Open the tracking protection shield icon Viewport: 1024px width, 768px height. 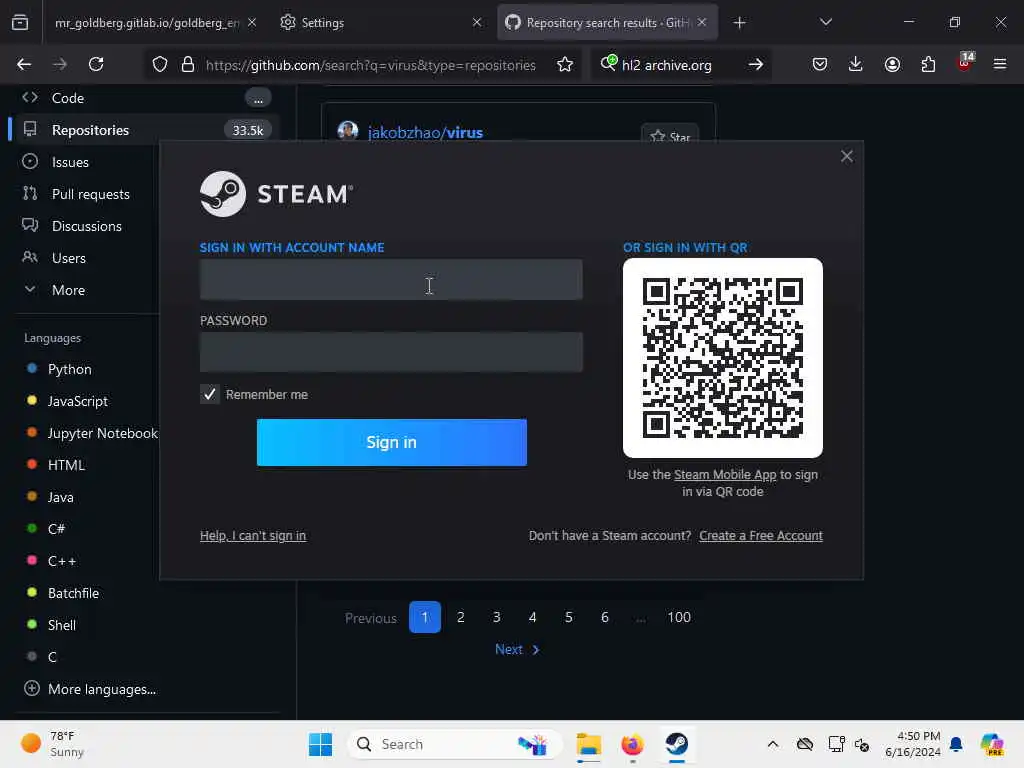point(160,65)
